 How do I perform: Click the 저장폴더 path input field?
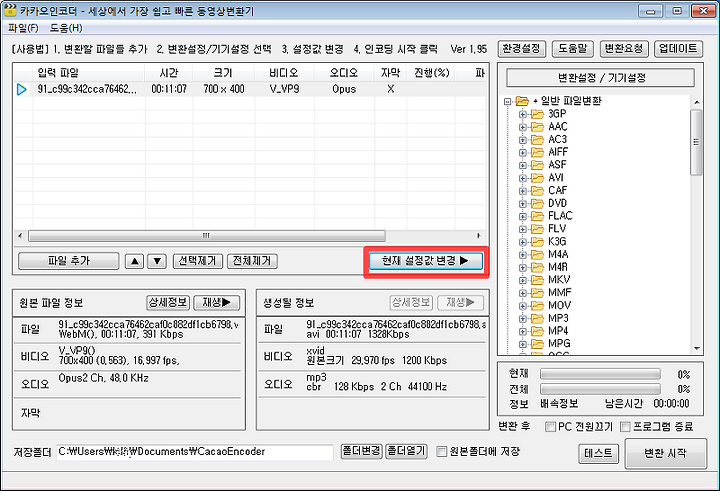[x=195, y=452]
